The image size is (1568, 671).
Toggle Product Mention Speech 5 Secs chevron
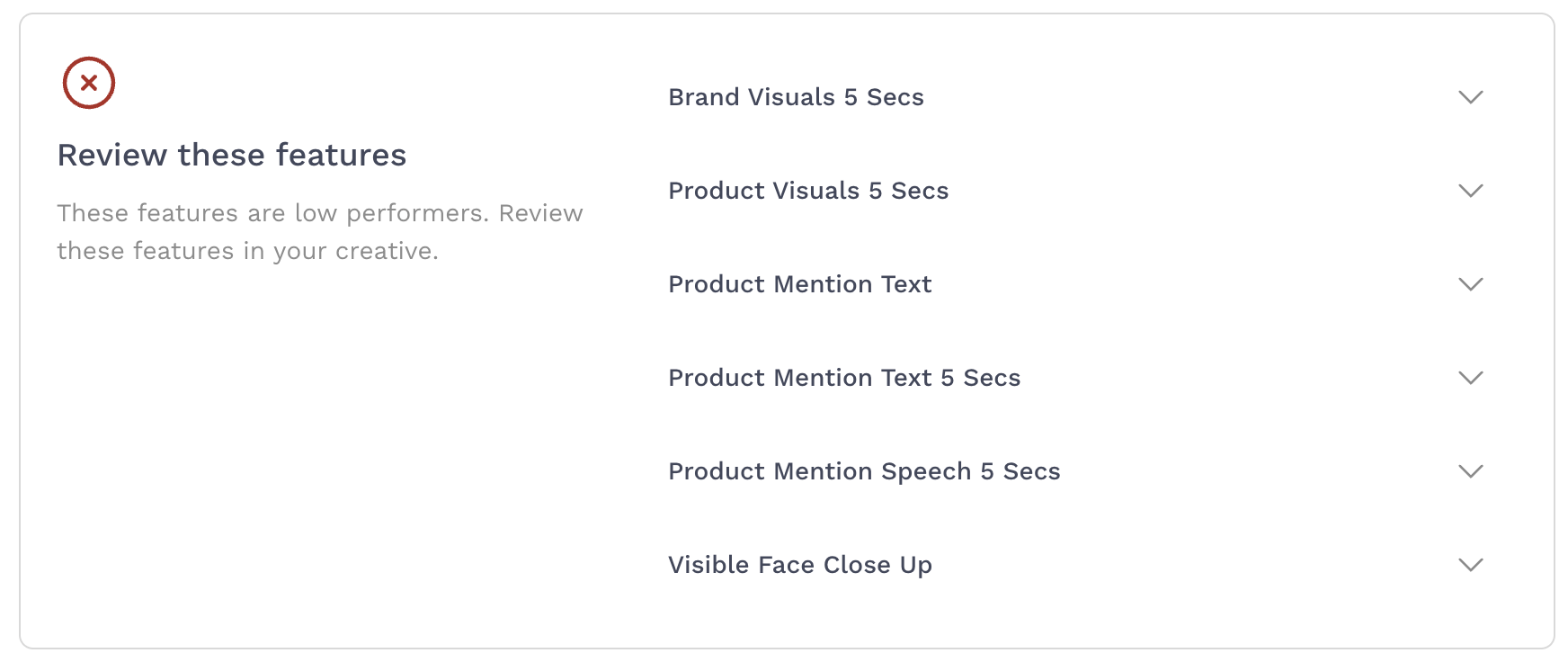point(1470,471)
